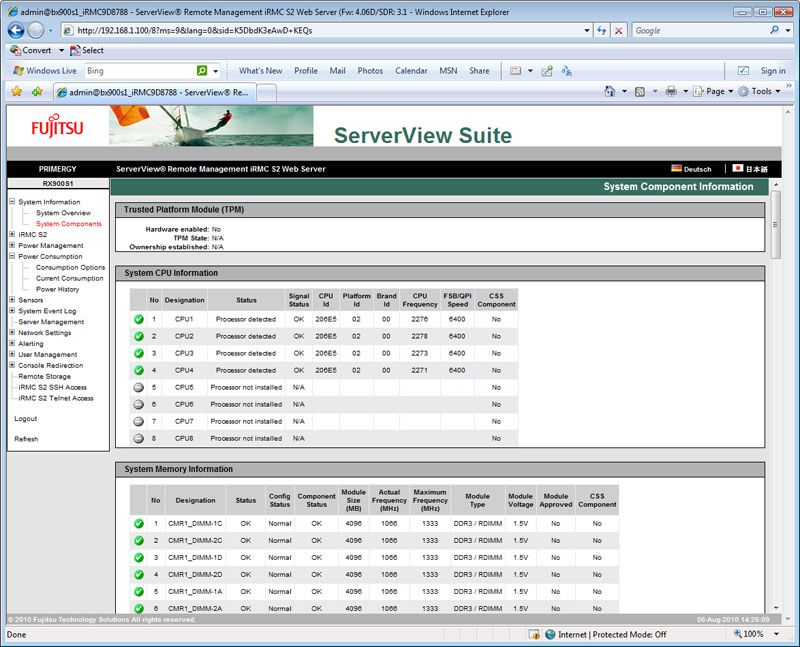Expand the System Event Log node

point(12,311)
